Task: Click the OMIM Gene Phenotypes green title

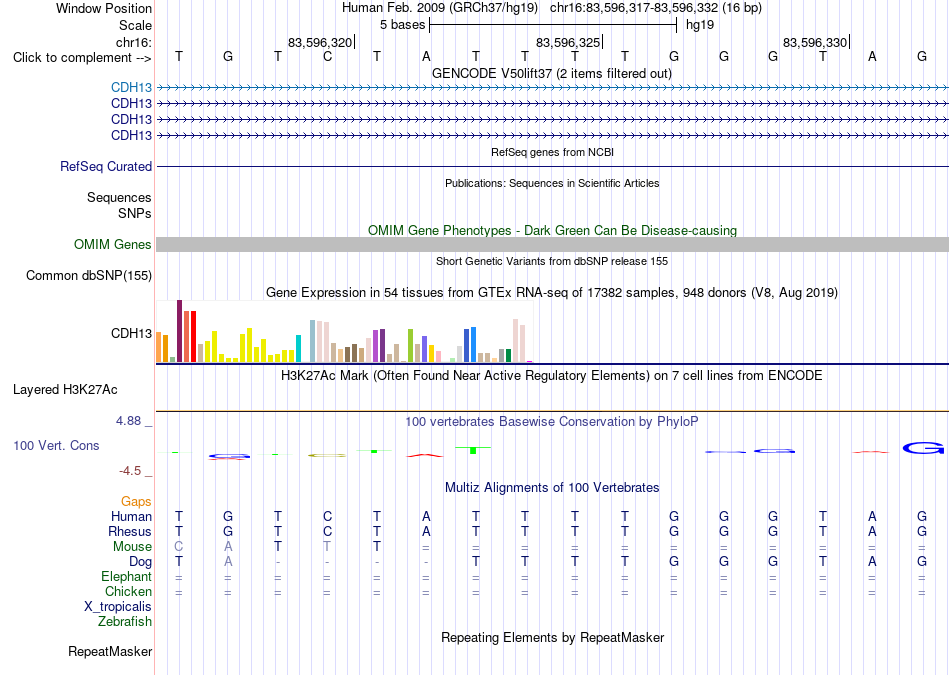Action: point(552,230)
